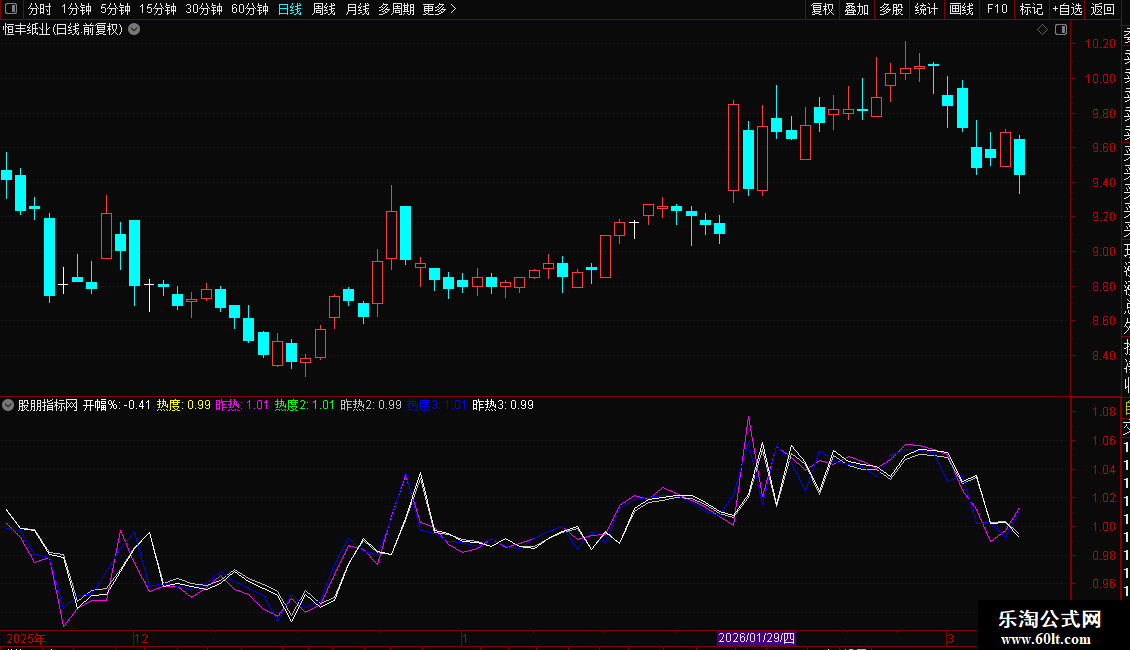
Task: Click the 2025年 label on time axis
Action: tap(26, 639)
